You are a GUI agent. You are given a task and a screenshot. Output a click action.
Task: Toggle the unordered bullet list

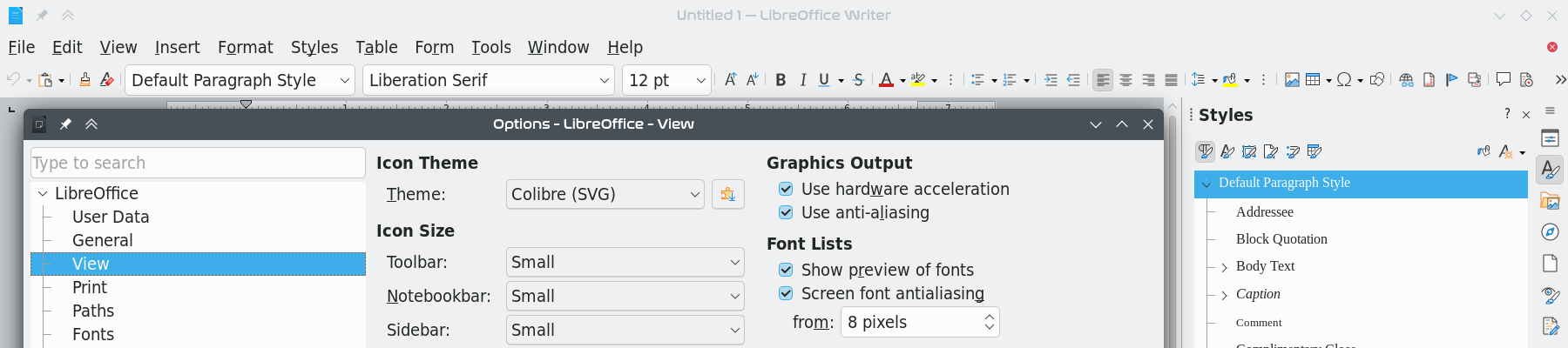pos(977,80)
